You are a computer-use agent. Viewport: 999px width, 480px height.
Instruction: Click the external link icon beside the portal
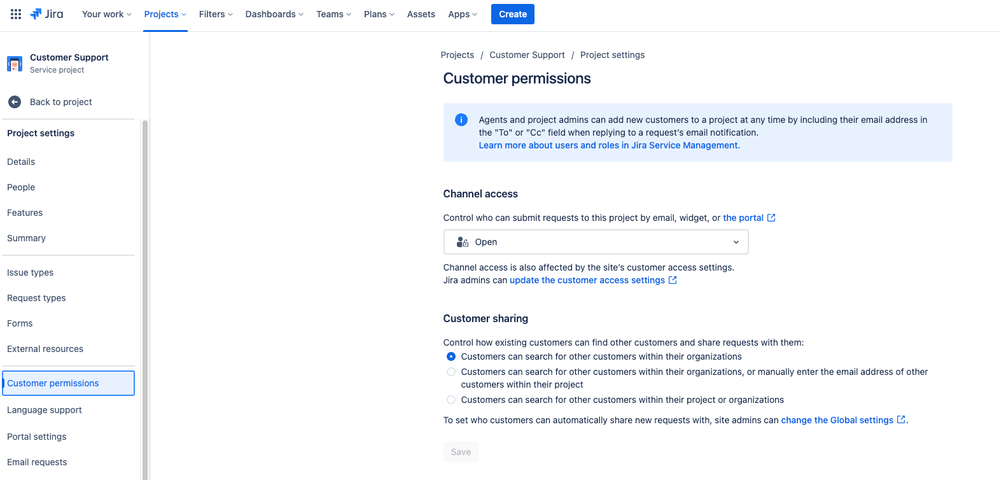click(771, 218)
